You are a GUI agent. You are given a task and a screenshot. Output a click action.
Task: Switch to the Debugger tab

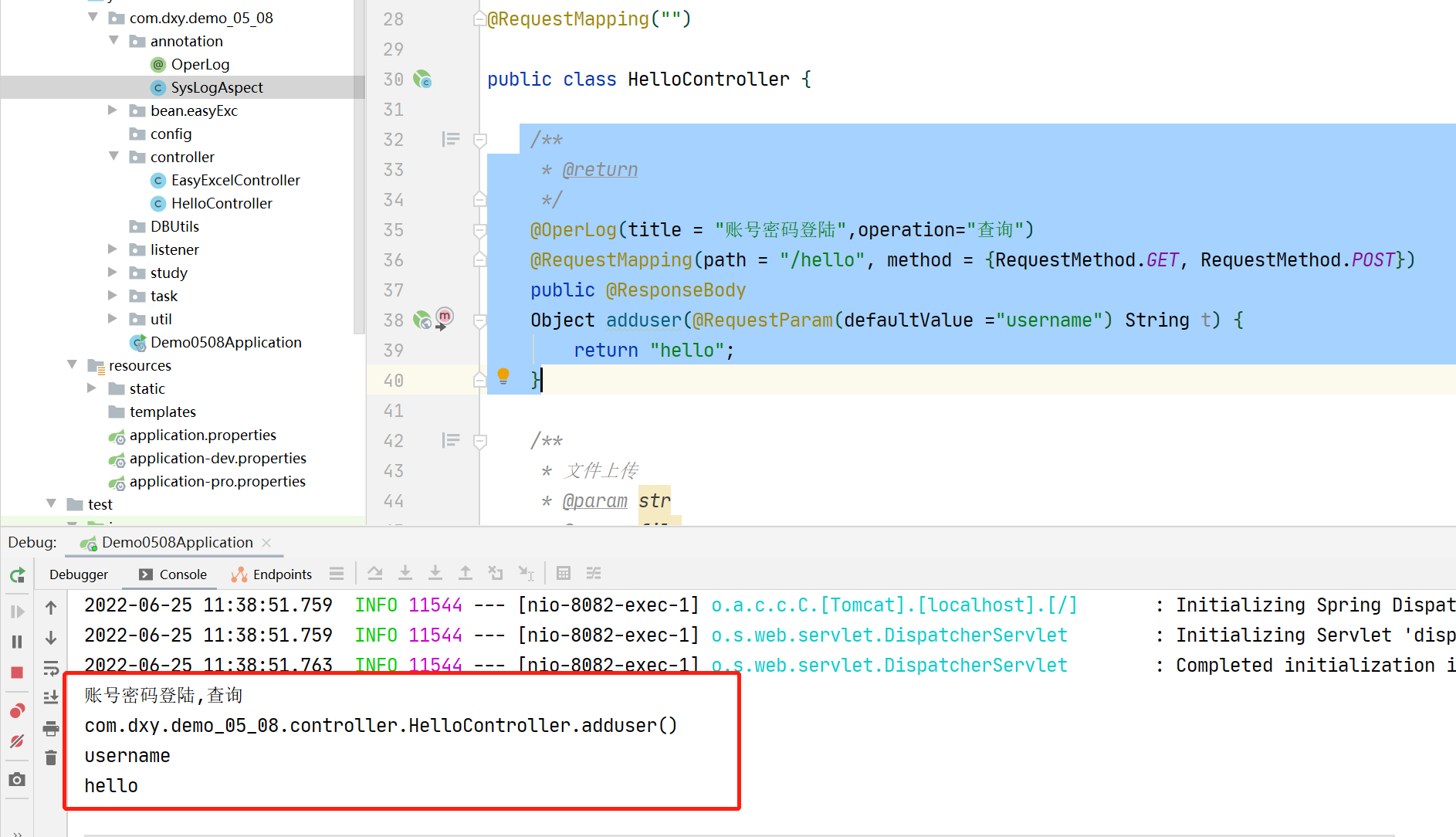[79, 574]
